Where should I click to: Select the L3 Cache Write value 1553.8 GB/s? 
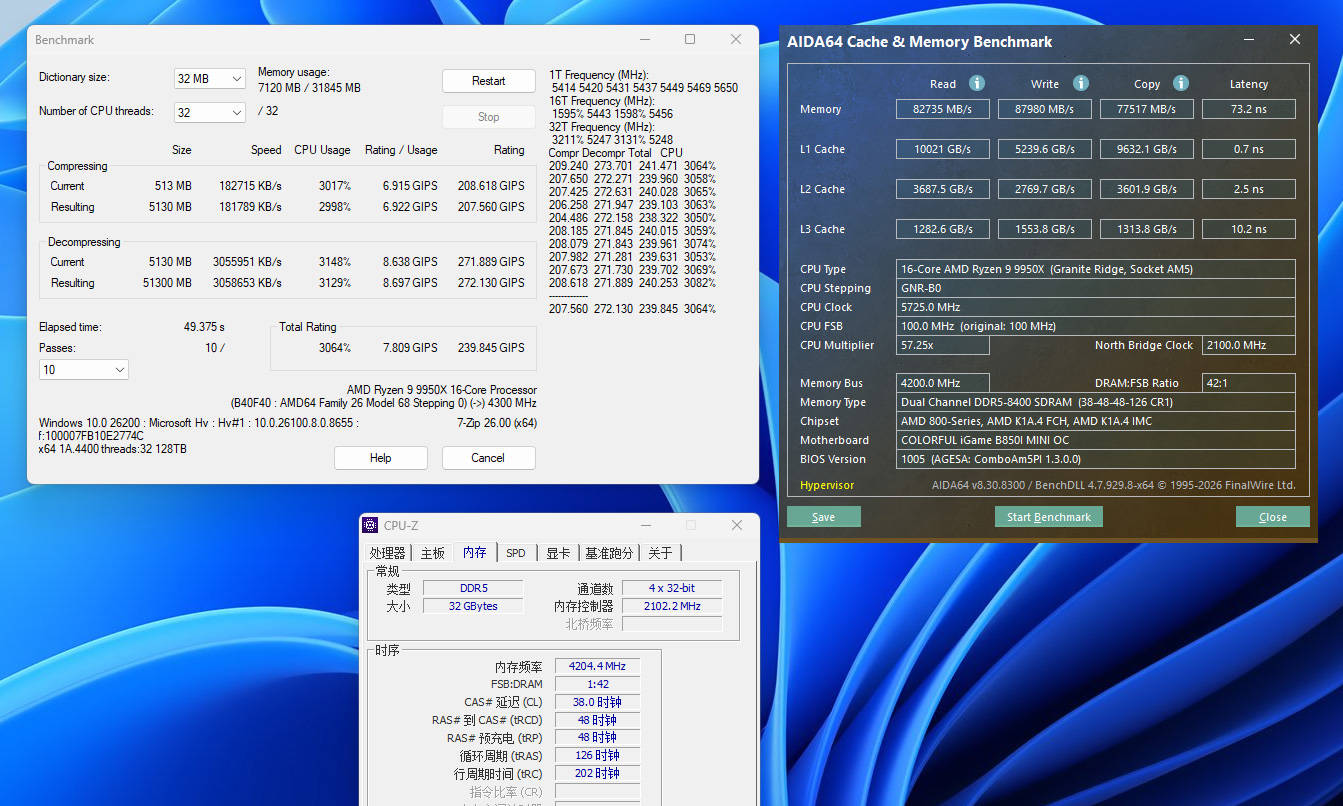click(1045, 229)
